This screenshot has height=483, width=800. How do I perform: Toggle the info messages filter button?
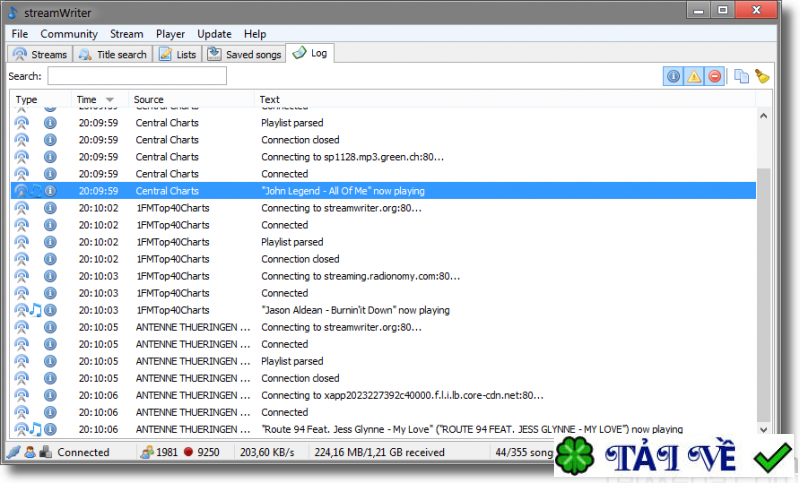pyautogui.click(x=673, y=77)
